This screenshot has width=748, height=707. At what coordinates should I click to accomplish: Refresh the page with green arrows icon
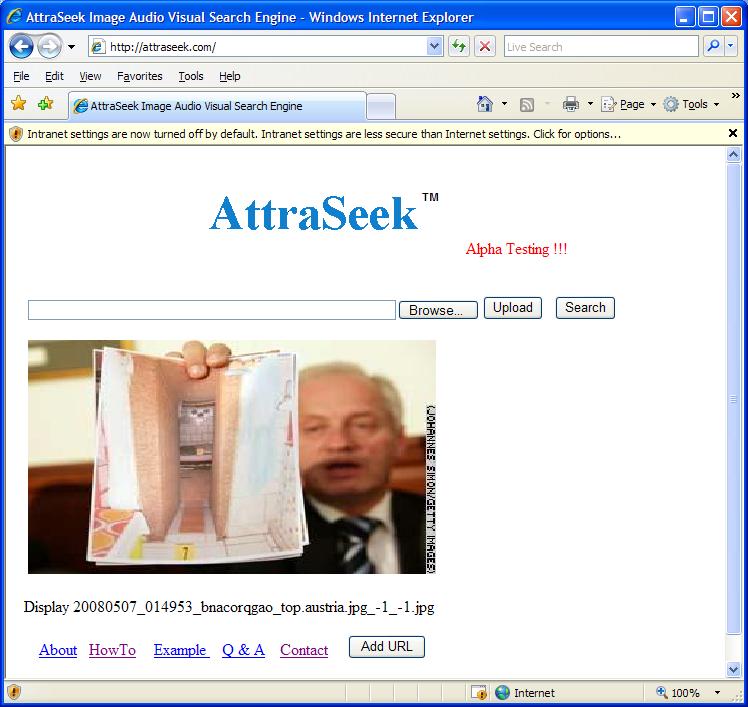pyautogui.click(x=459, y=47)
